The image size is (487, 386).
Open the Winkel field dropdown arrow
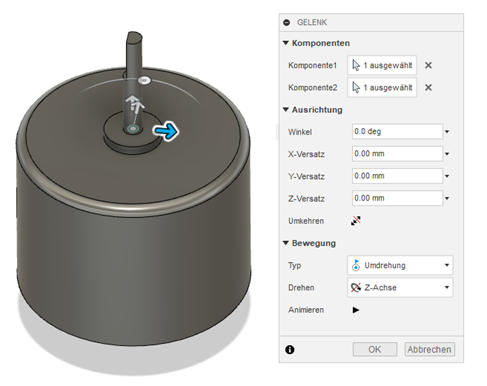(447, 132)
